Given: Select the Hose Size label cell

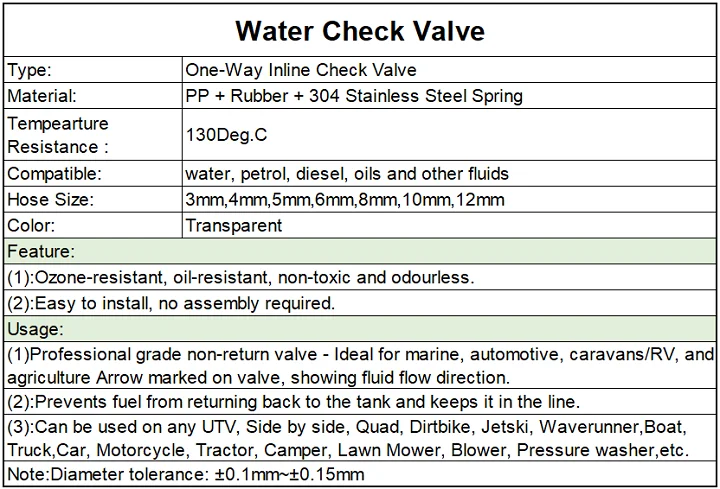Looking at the screenshot, I should (x=93, y=199).
